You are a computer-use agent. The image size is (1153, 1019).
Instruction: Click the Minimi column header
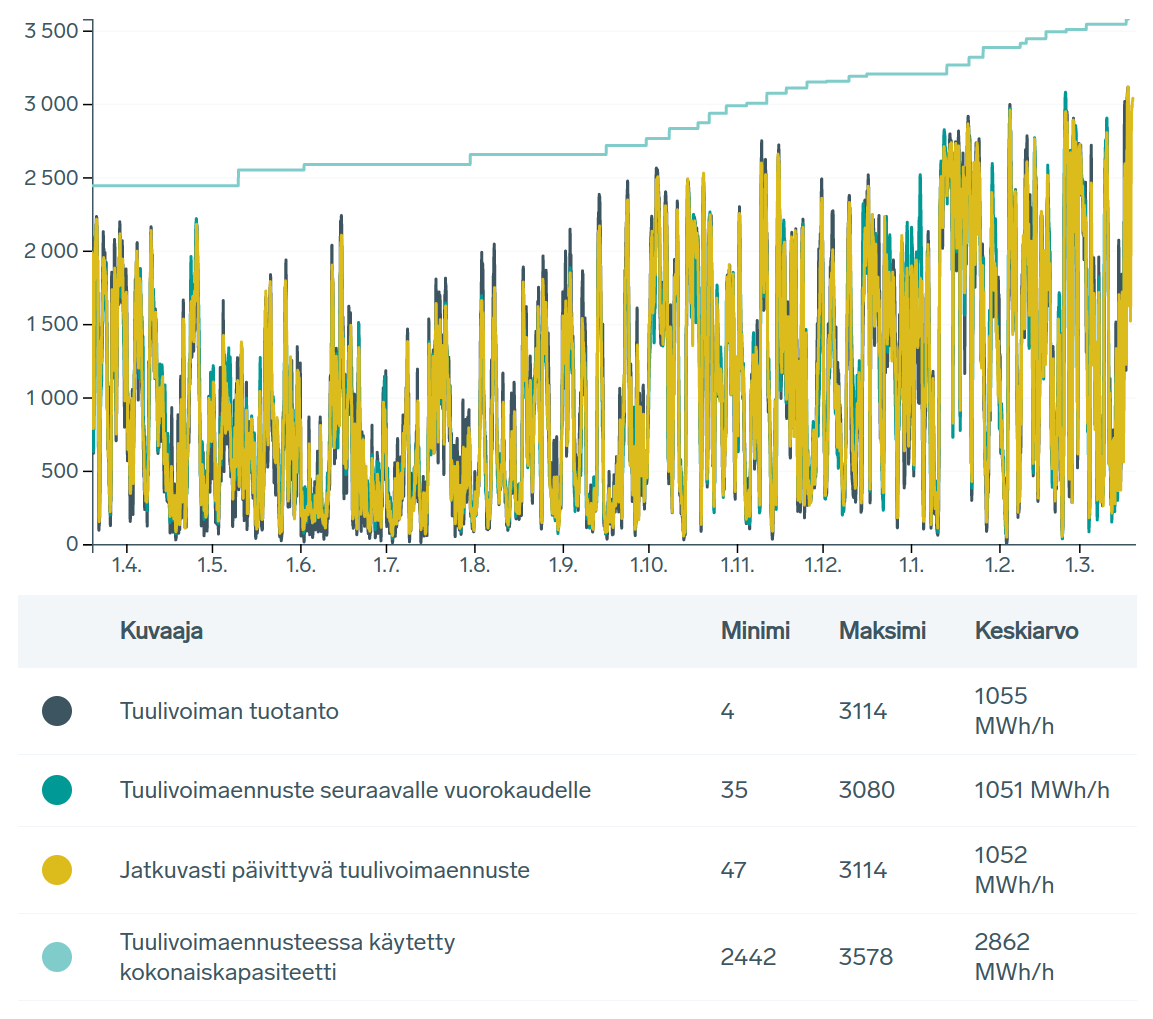click(x=755, y=631)
